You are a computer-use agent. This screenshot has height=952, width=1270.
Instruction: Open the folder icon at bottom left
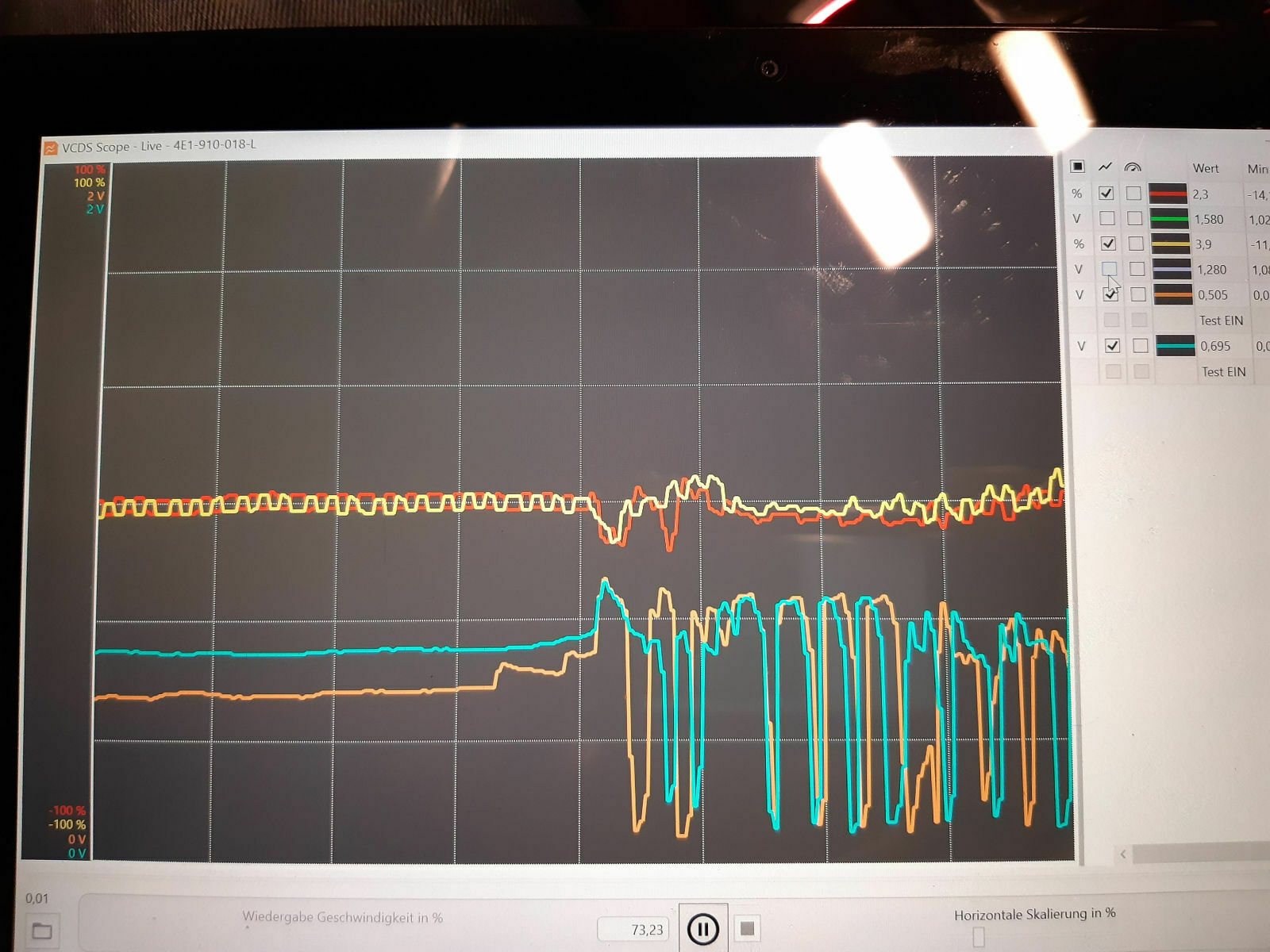click(41, 931)
